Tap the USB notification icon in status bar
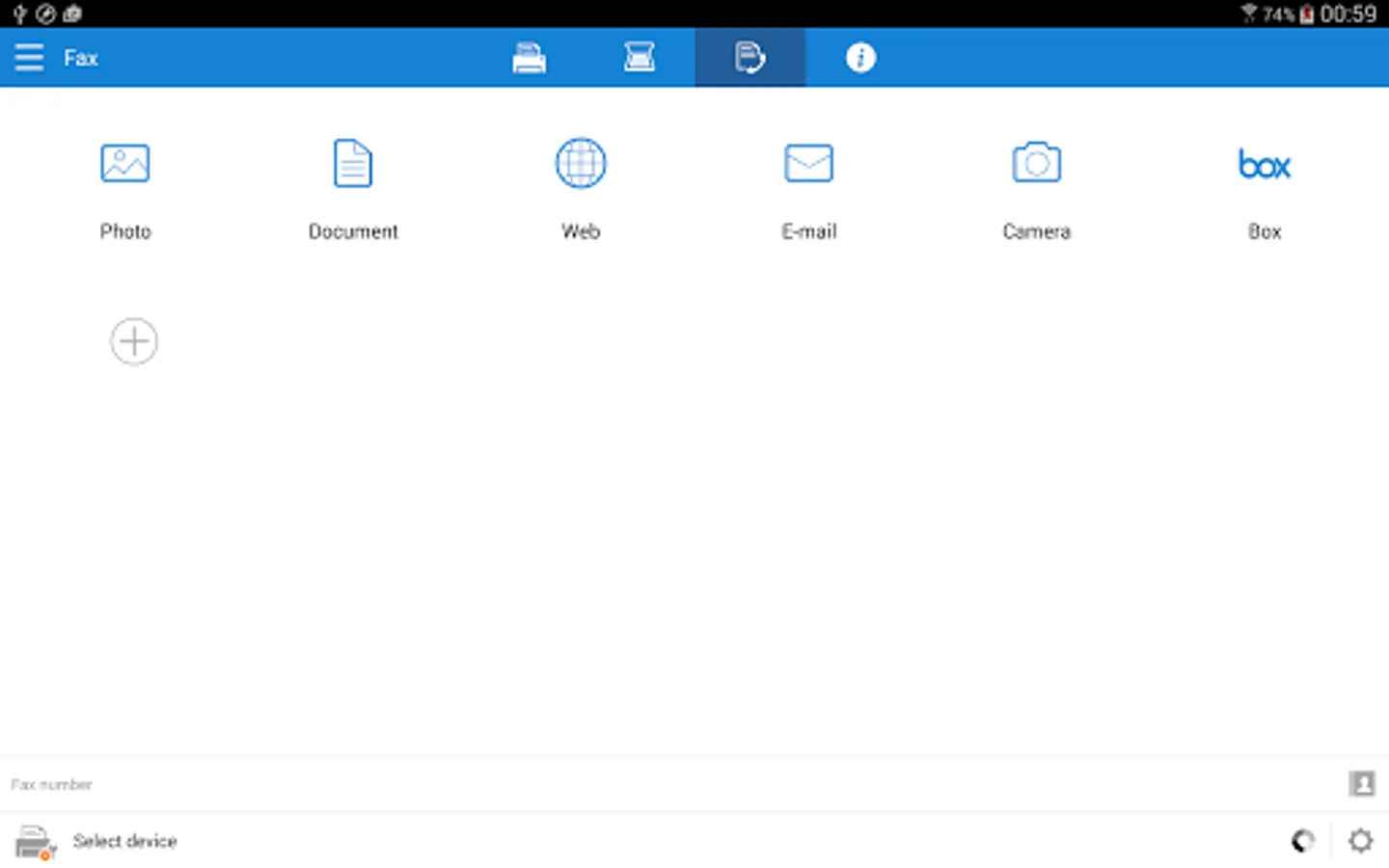Viewport: 1389px width, 868px height. (x=19, y=14)
